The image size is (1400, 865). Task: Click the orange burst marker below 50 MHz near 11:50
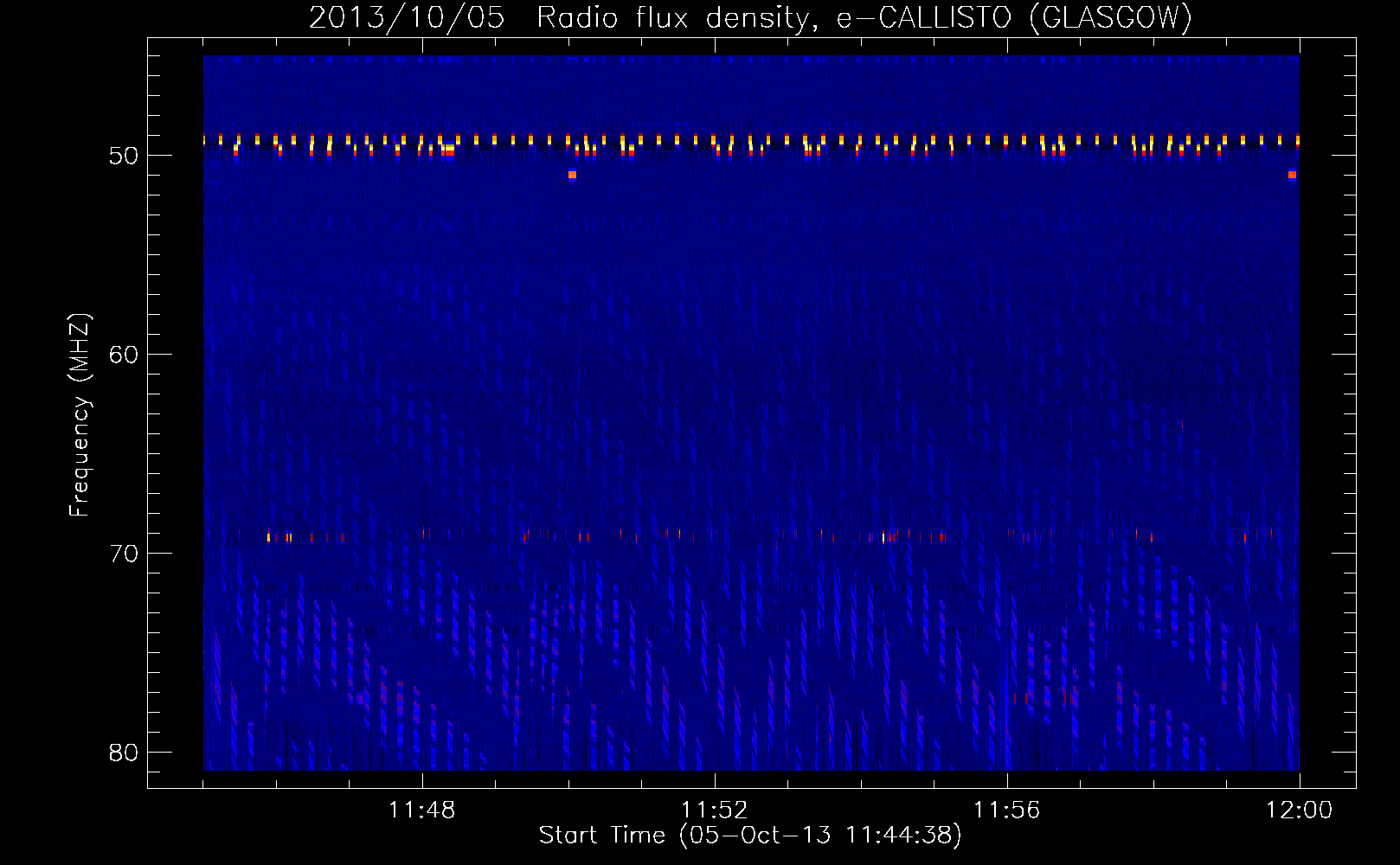pos(572,175)
